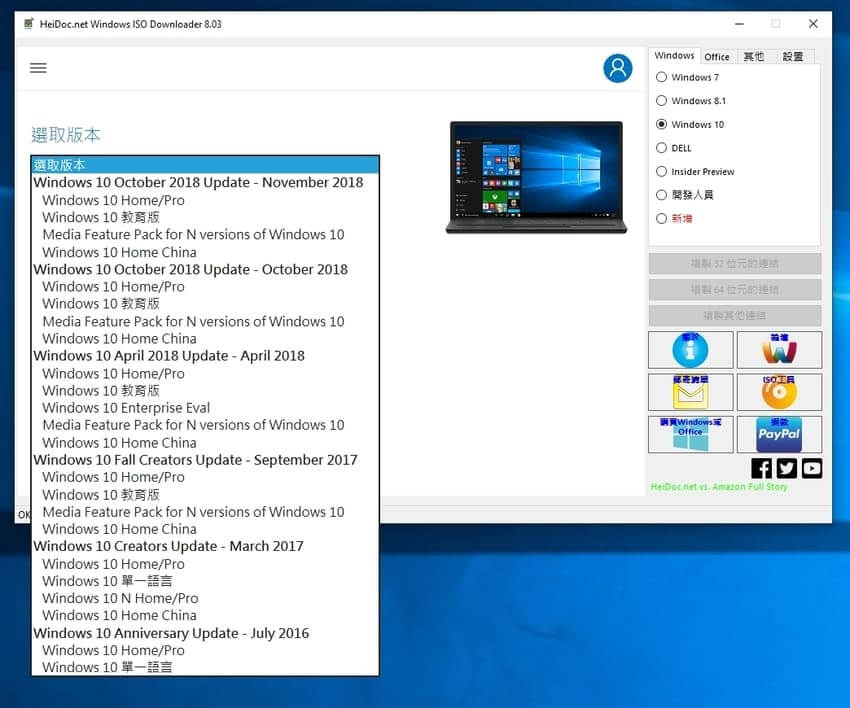Pick Windows 10 Home China under Creators Update March 2017

click(205, 616)
